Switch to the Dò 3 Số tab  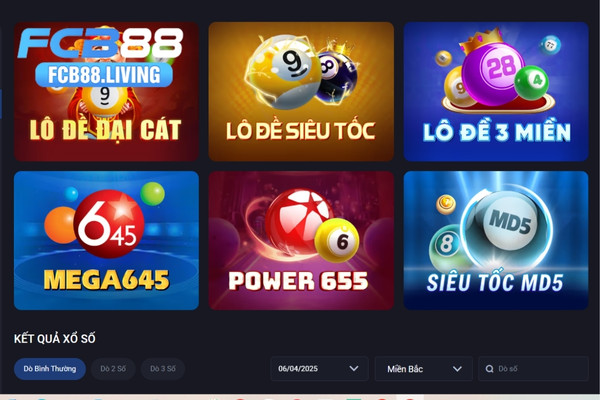[163, 369]
